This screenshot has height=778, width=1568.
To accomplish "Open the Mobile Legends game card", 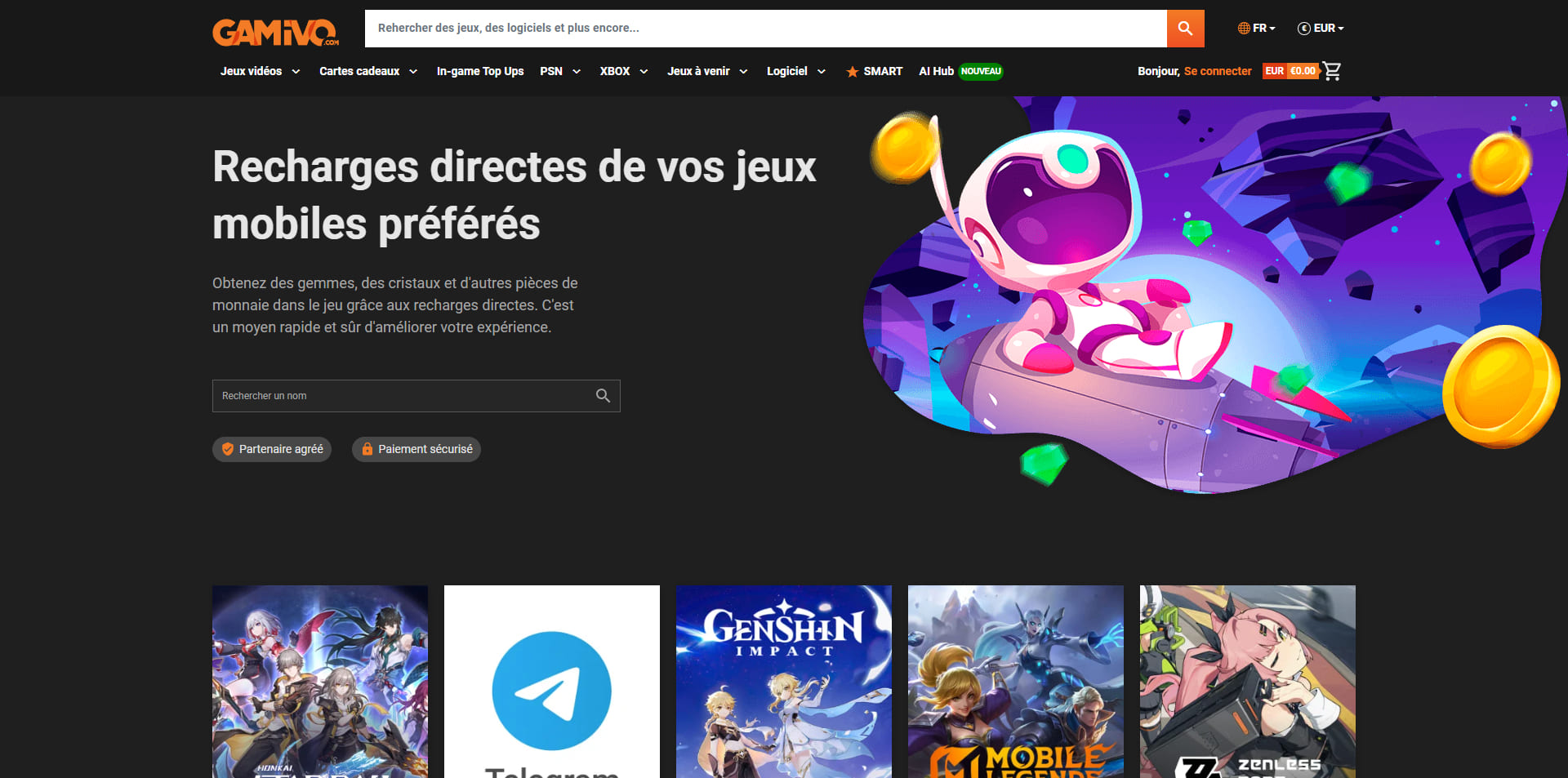I will tap(1016, 682).
